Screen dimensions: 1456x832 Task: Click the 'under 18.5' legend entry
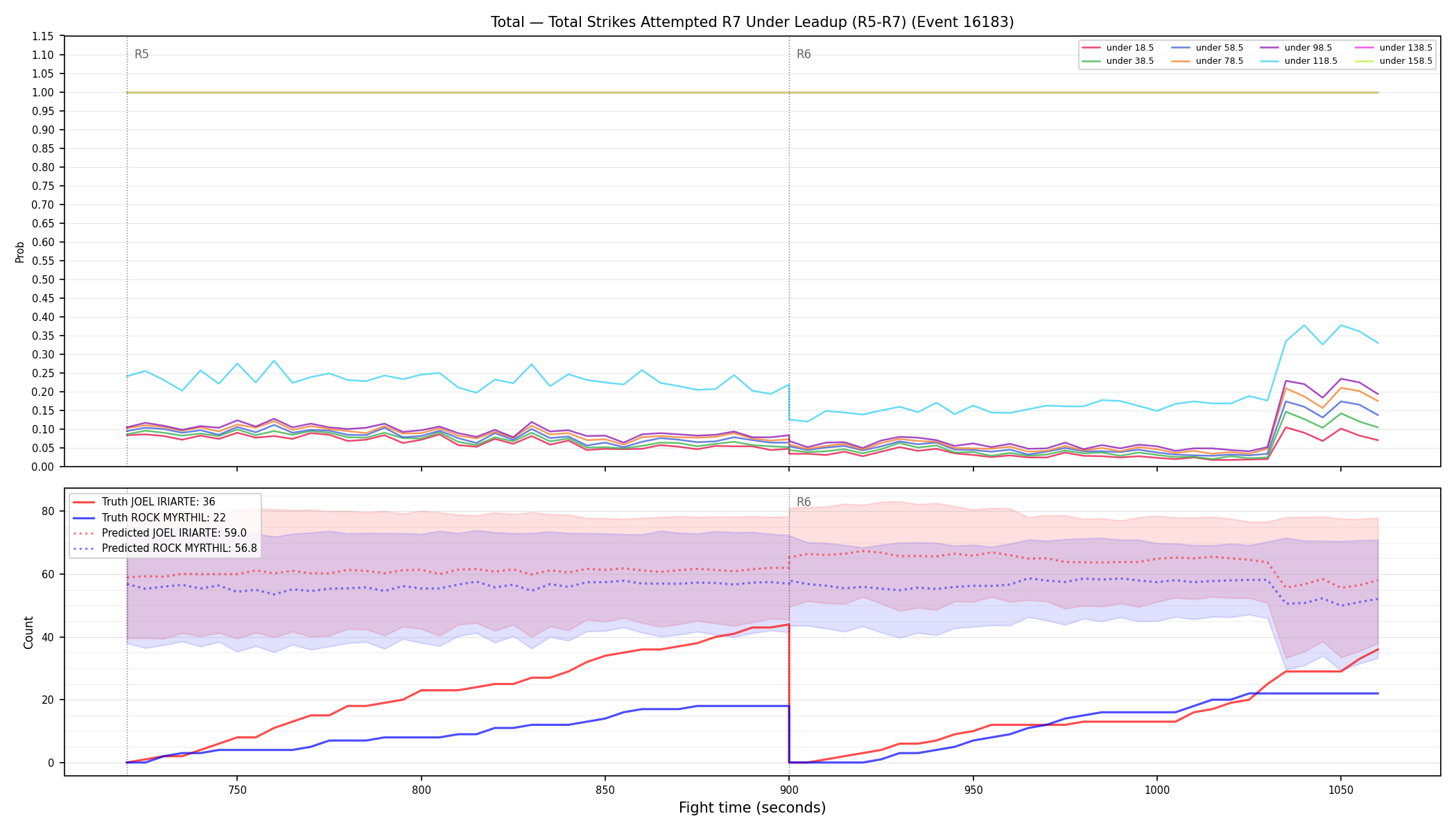(x=1118, y=48)
